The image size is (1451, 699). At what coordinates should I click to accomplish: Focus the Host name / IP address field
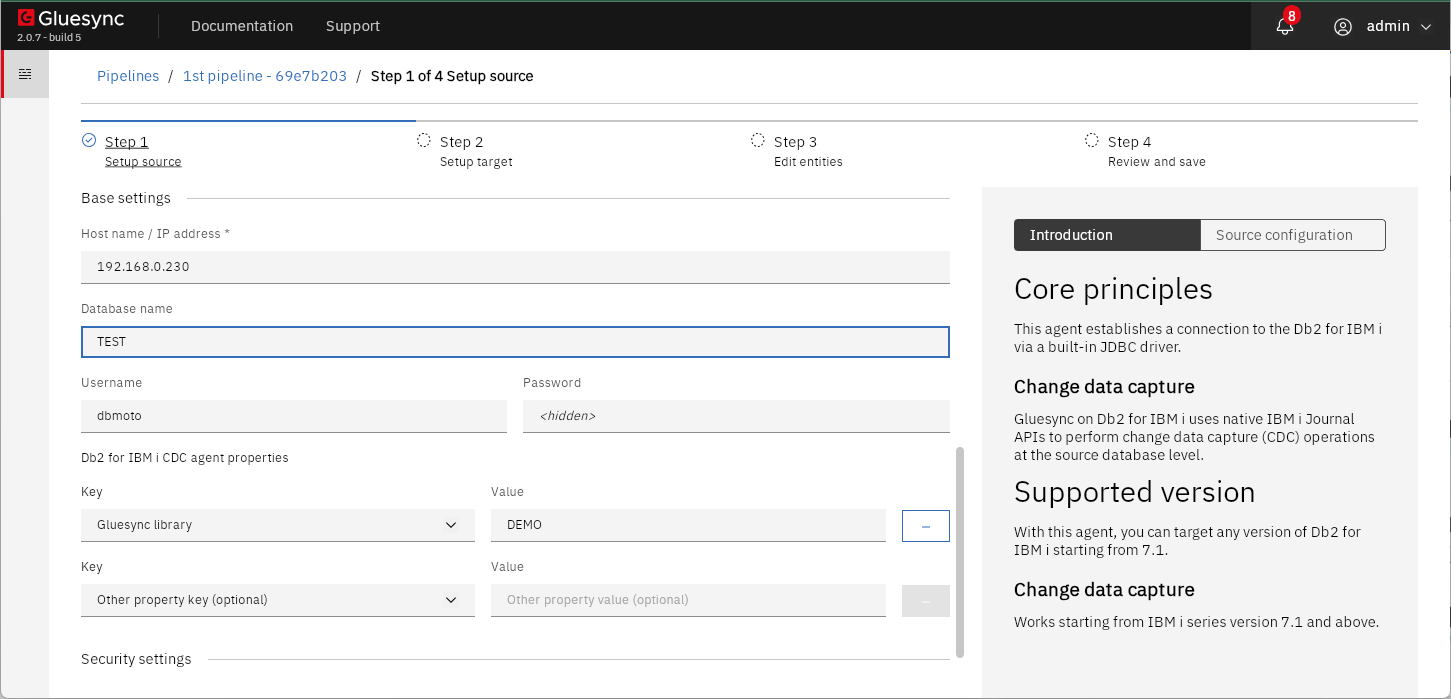[514, 267]
